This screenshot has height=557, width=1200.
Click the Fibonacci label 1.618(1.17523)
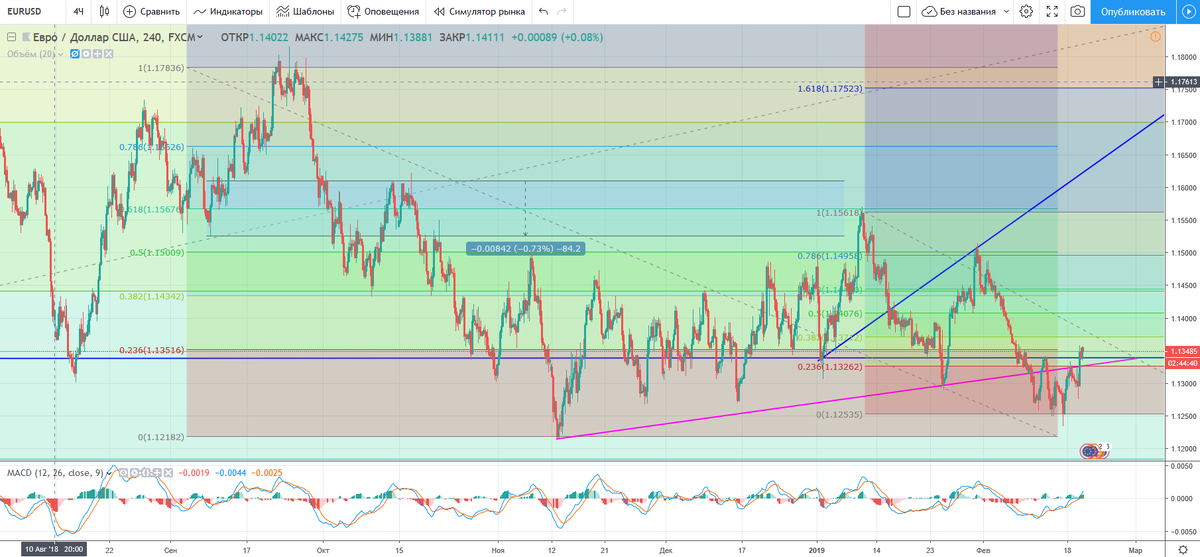[x=829, y=89]
